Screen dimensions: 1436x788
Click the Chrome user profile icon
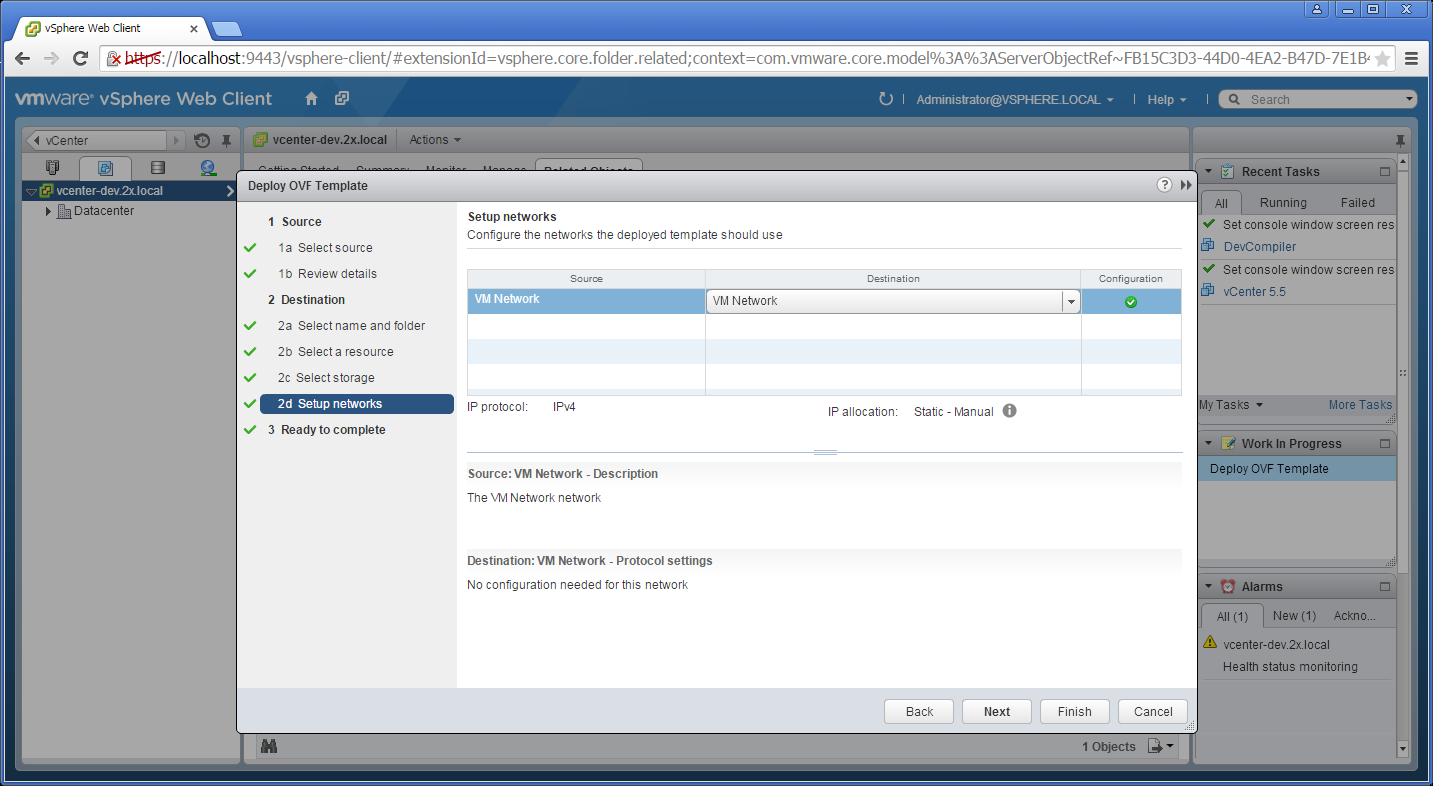(1317, 9)
